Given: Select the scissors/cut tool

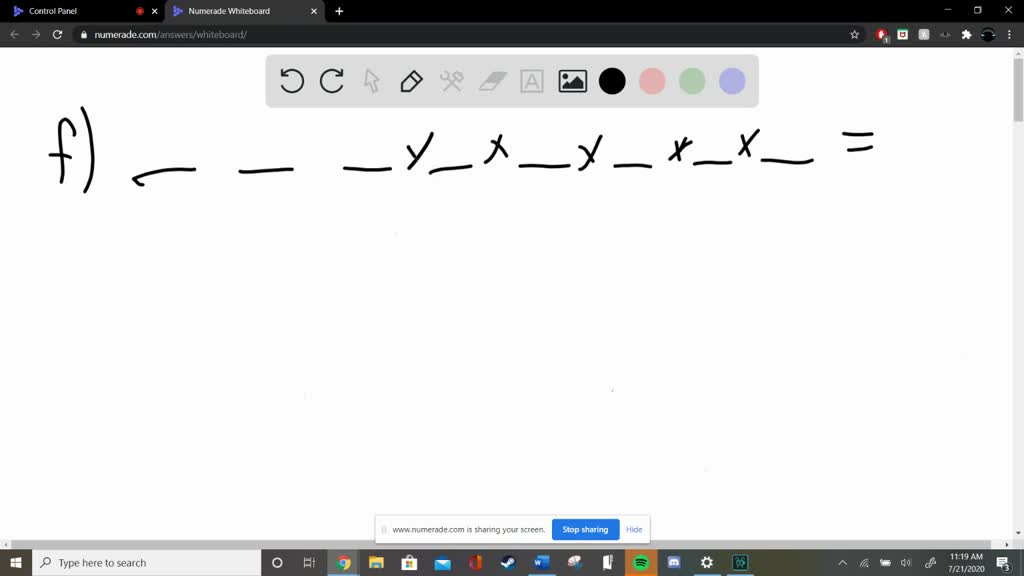Looking at the screenshot, I should [451, 81].
